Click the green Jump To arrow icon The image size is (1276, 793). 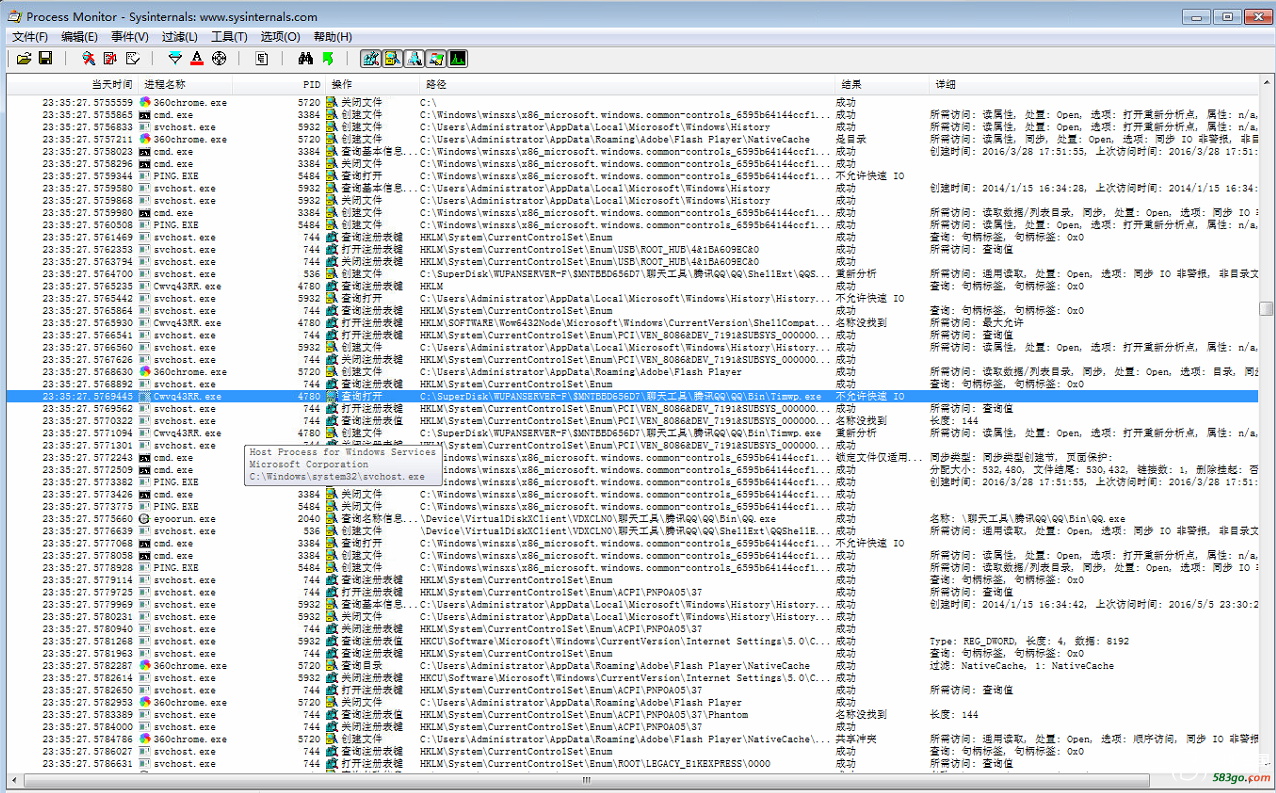coord(327,59)
